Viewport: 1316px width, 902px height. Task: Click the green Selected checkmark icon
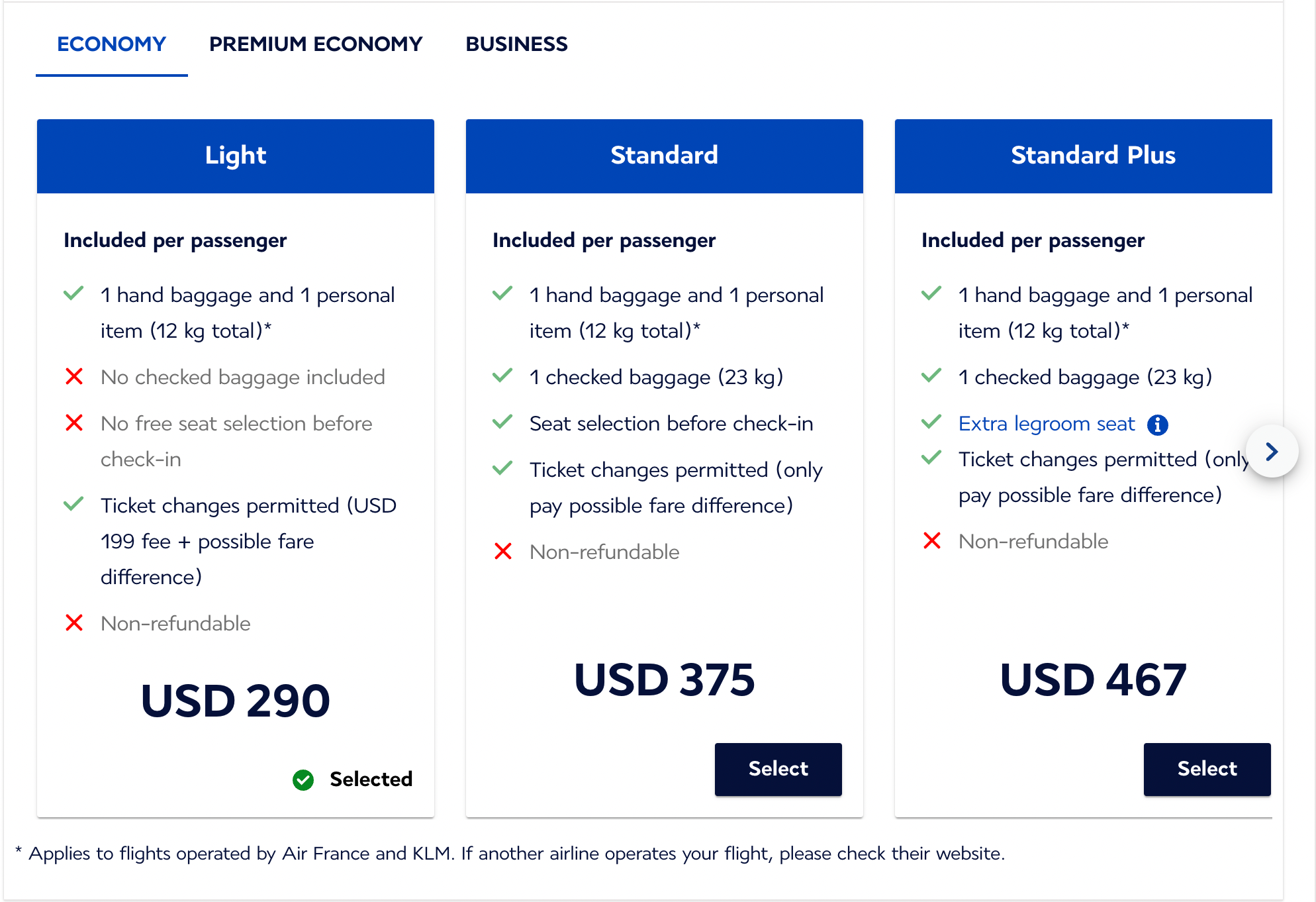coord(303,779)
